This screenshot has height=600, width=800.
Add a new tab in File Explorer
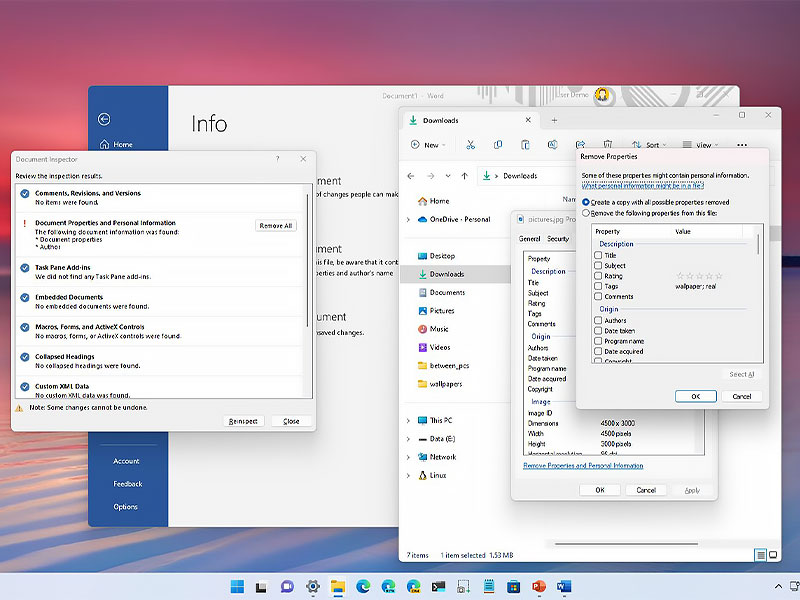(x=554, y=120)
